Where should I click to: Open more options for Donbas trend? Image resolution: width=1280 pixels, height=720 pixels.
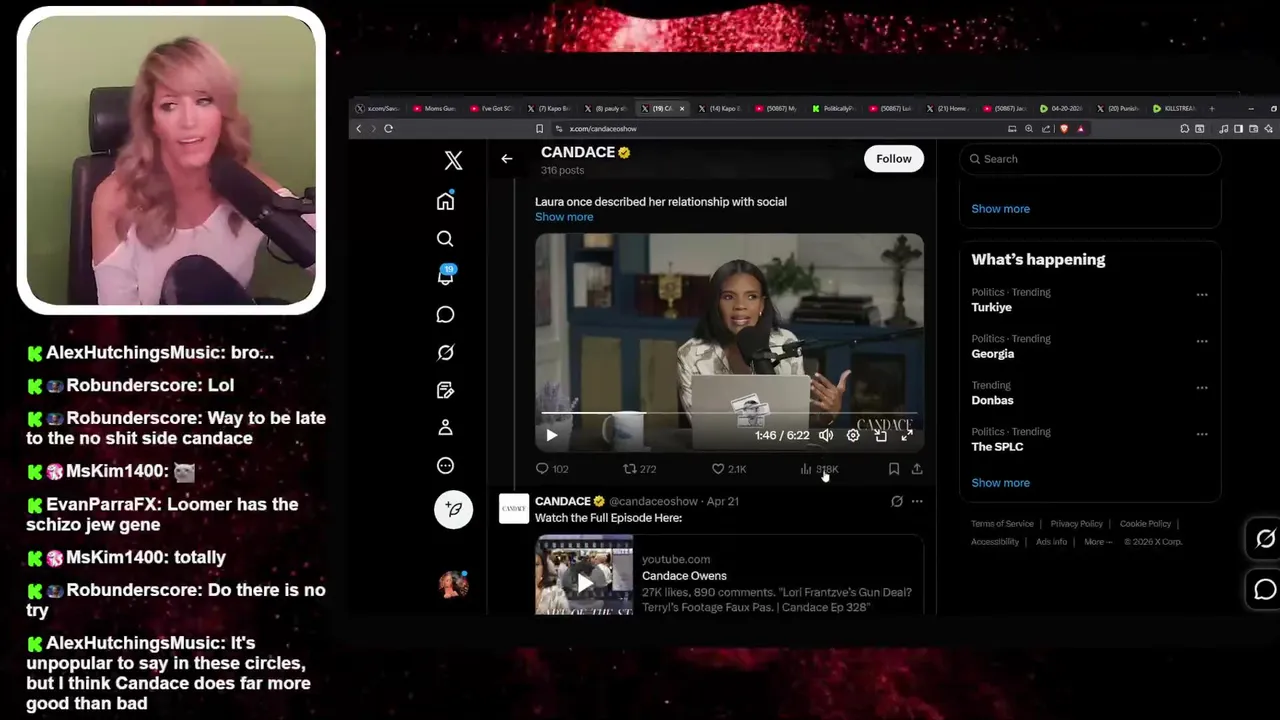[1202, 388]
